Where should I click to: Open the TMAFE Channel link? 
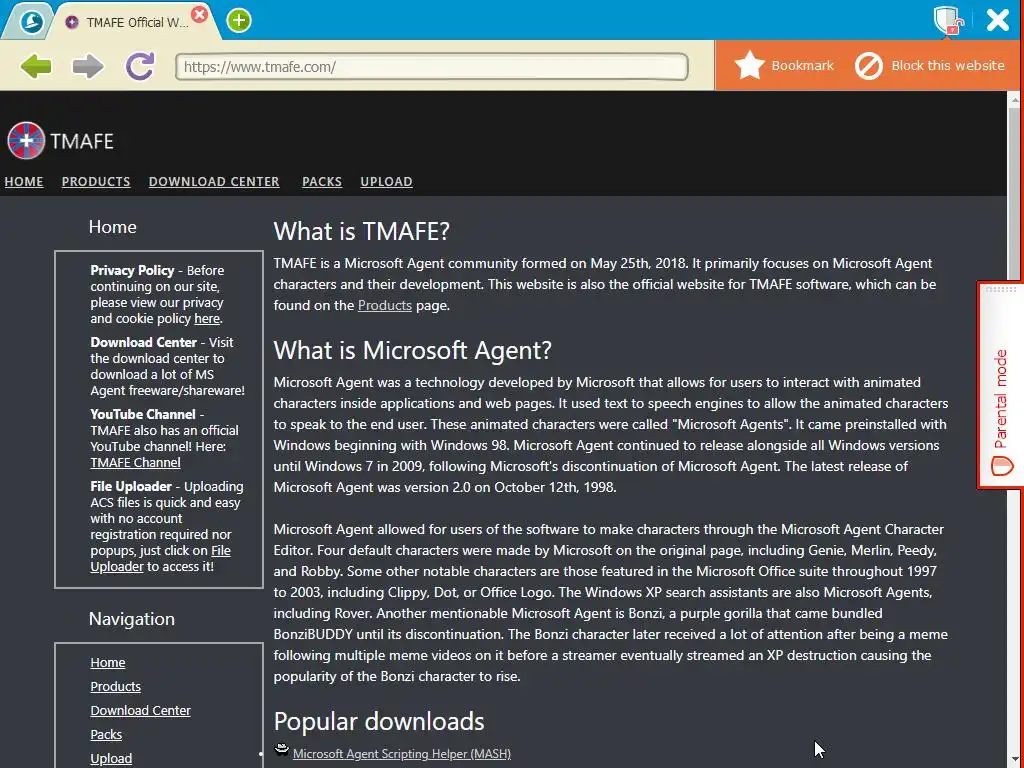tap(135, 462)
